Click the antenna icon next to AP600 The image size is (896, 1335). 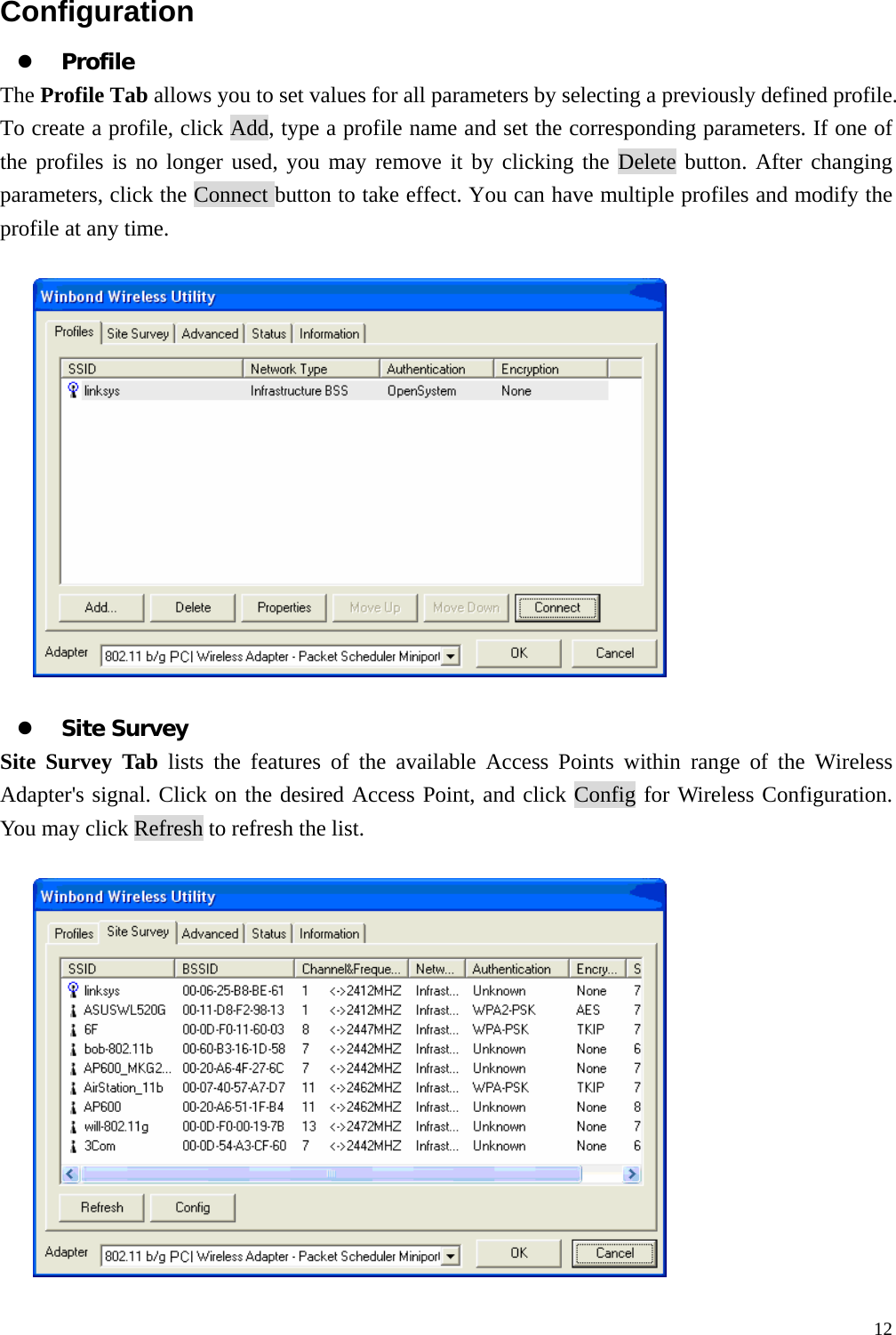click(x=73, y=1107)
